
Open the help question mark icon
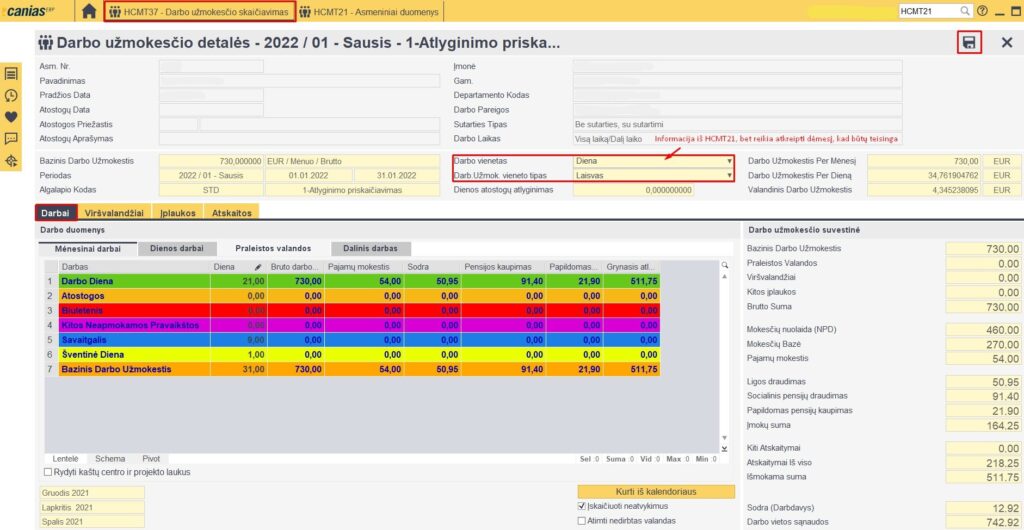click(x=982, y=11)
